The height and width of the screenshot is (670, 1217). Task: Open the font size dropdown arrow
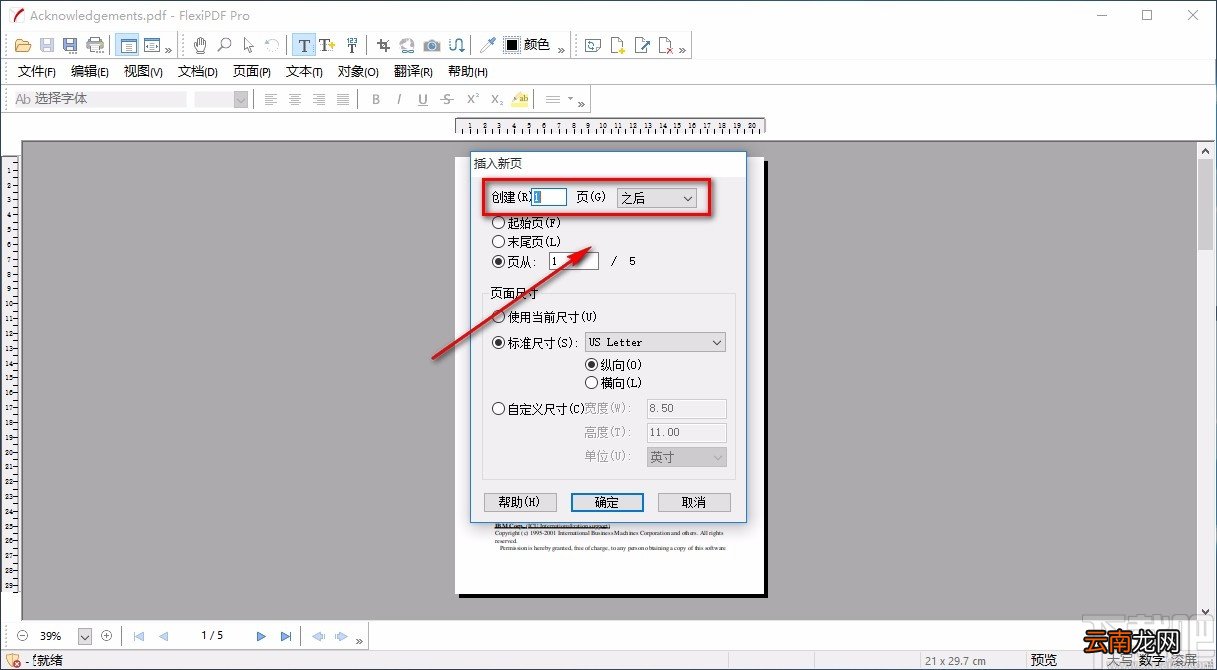coord(241,99)
